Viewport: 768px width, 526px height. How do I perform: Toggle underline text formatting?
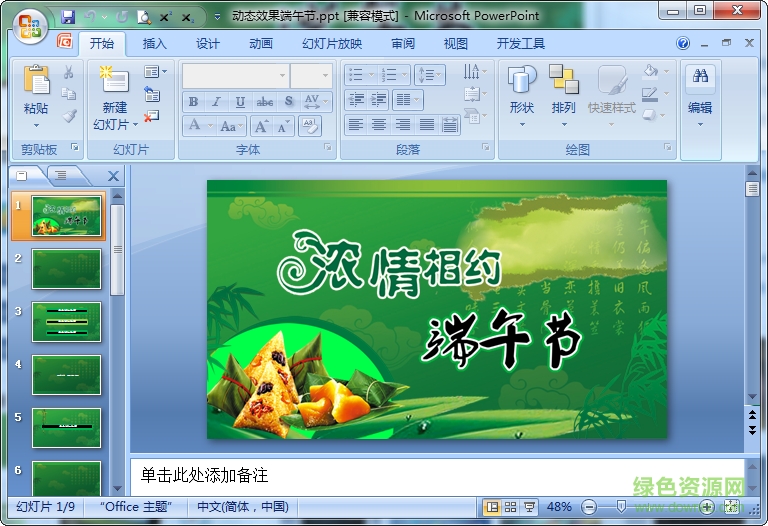tap(241, 102)
